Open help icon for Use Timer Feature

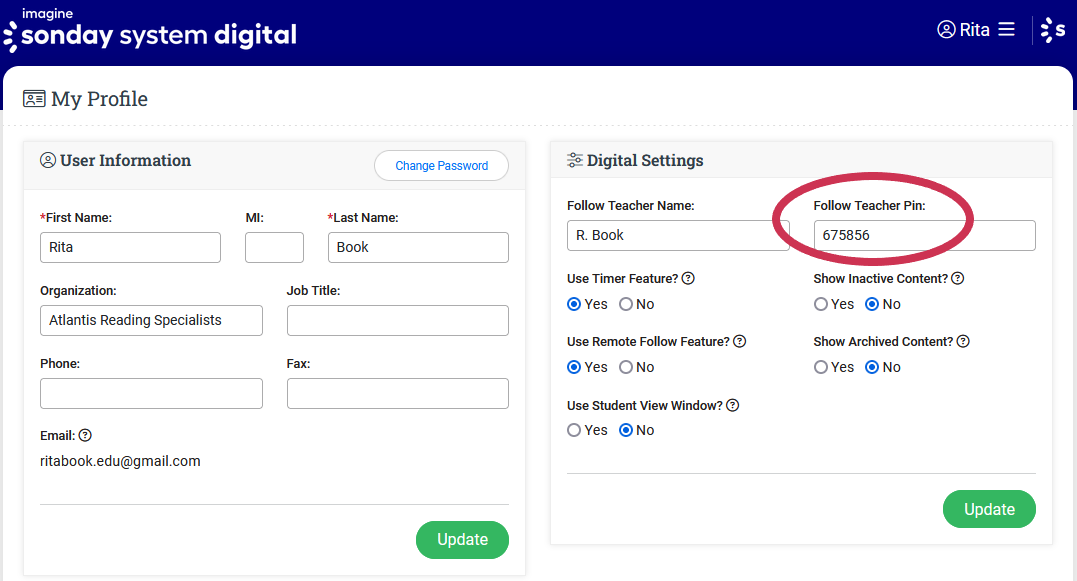(x=688, y=279)
